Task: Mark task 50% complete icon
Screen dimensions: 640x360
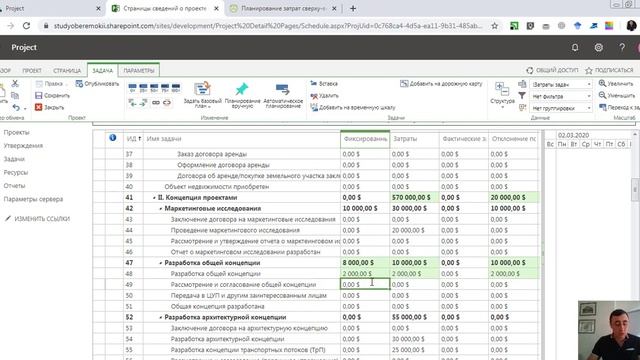Action: (x=154, y=88)
